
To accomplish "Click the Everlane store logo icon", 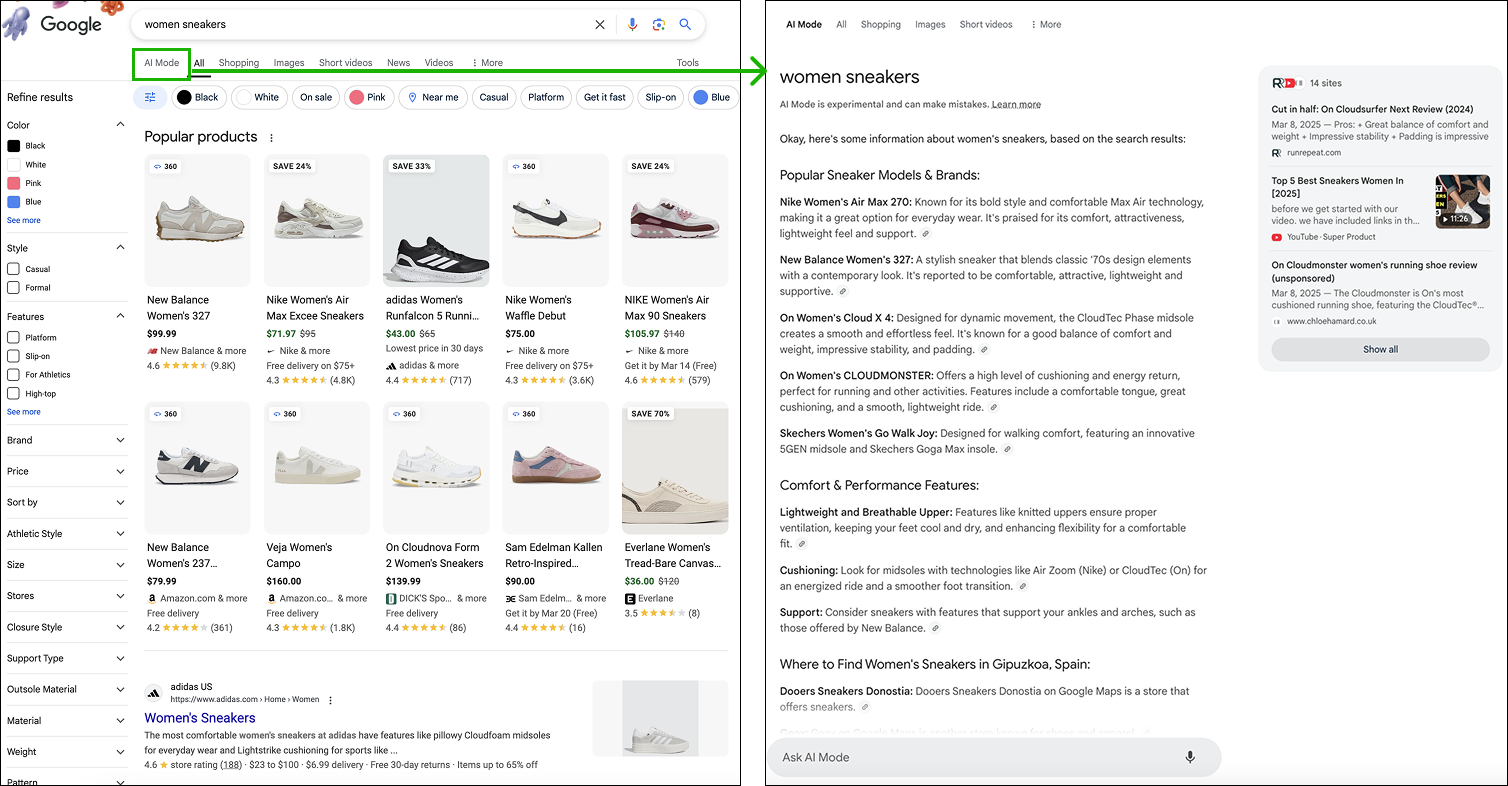I will click(x=630, y=598).
